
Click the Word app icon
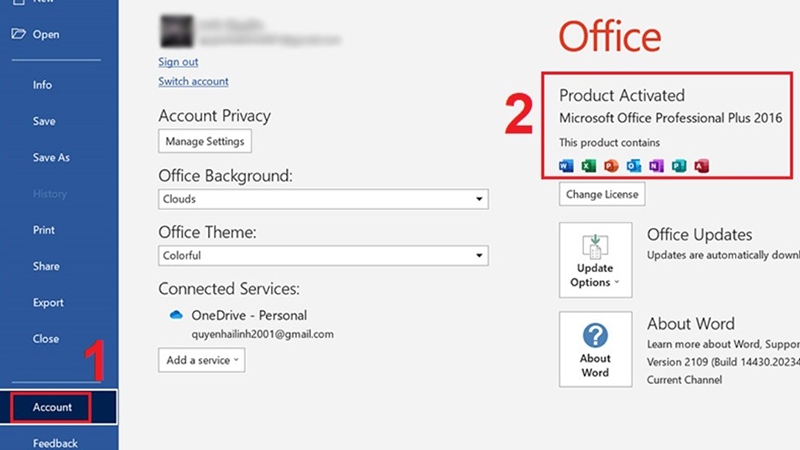tap(566, 166)
